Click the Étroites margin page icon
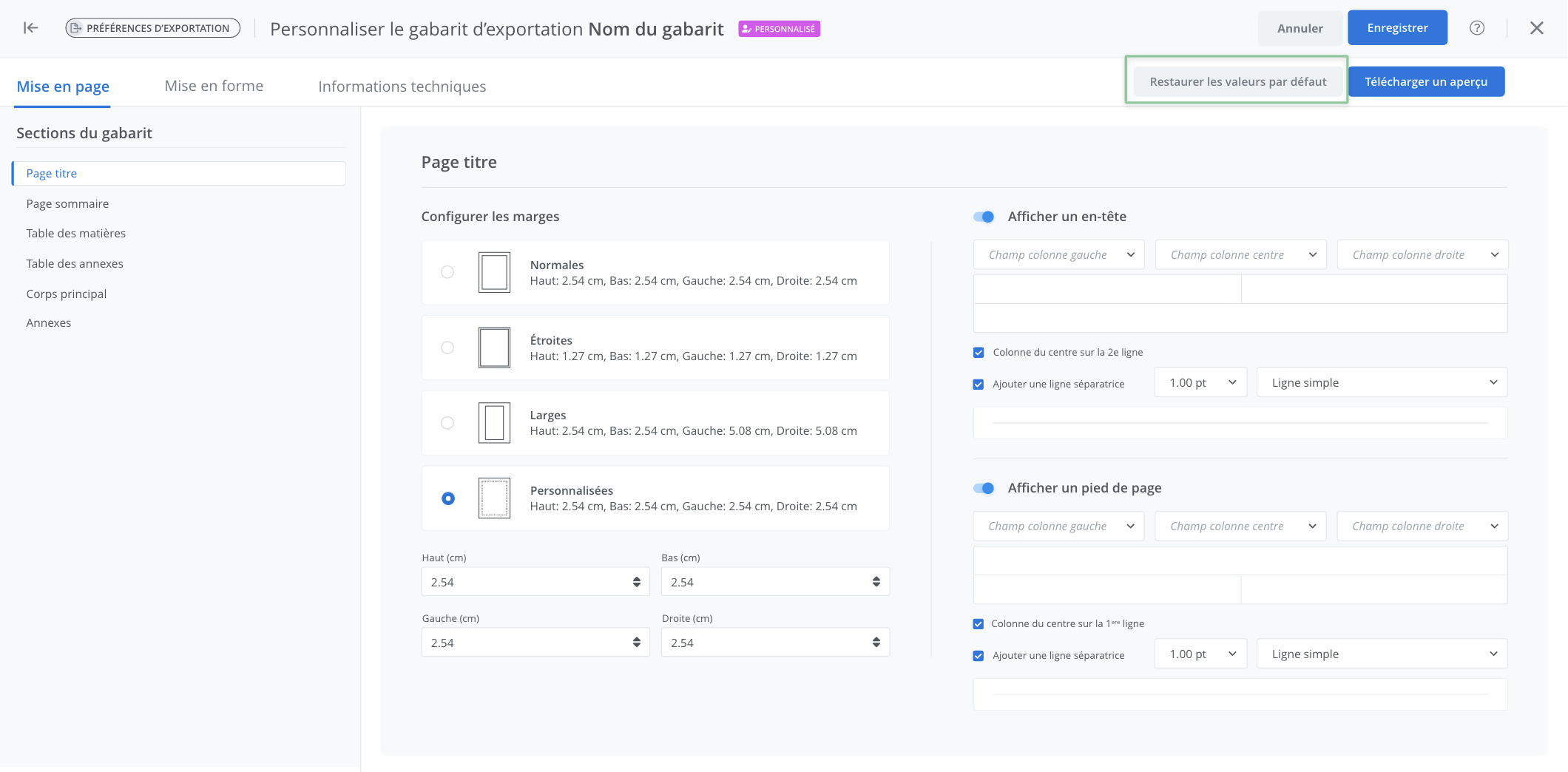1568x772 pixels. (x=494, y=348)
